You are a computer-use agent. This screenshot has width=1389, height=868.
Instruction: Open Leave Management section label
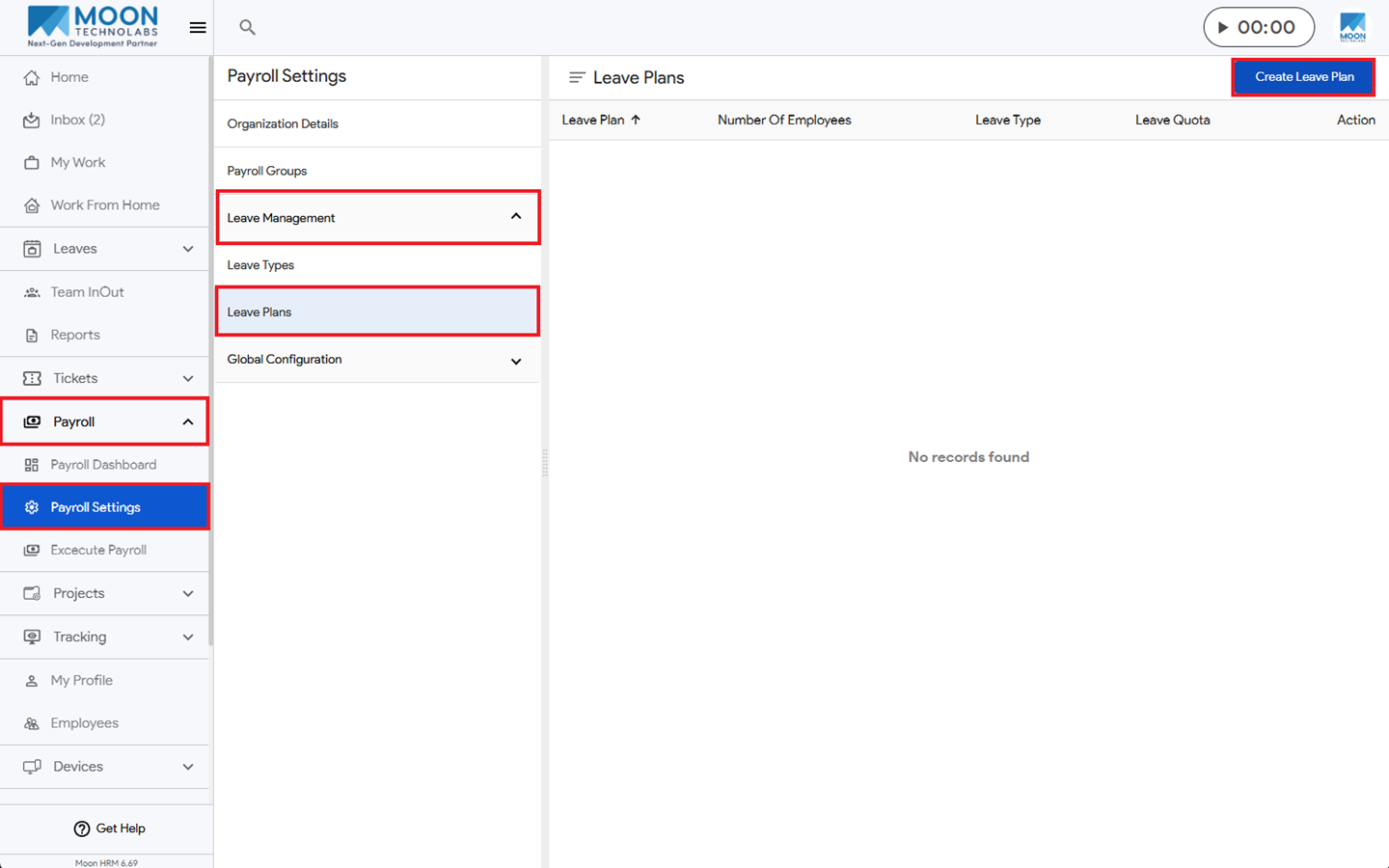[x=281, y=218]
